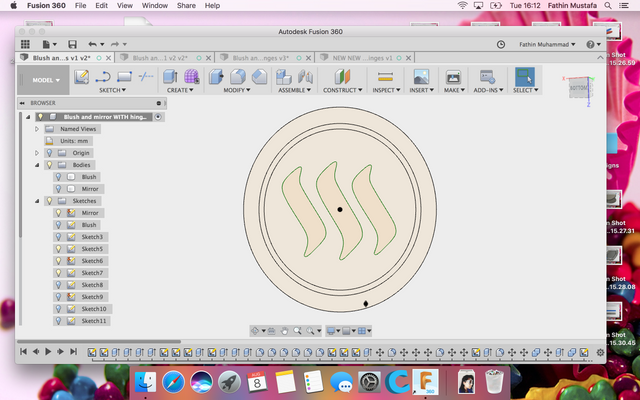The width and height of the screenshot is (640, 400).
Task: Open Safari from the Dock
Action: tap(173, 383)
